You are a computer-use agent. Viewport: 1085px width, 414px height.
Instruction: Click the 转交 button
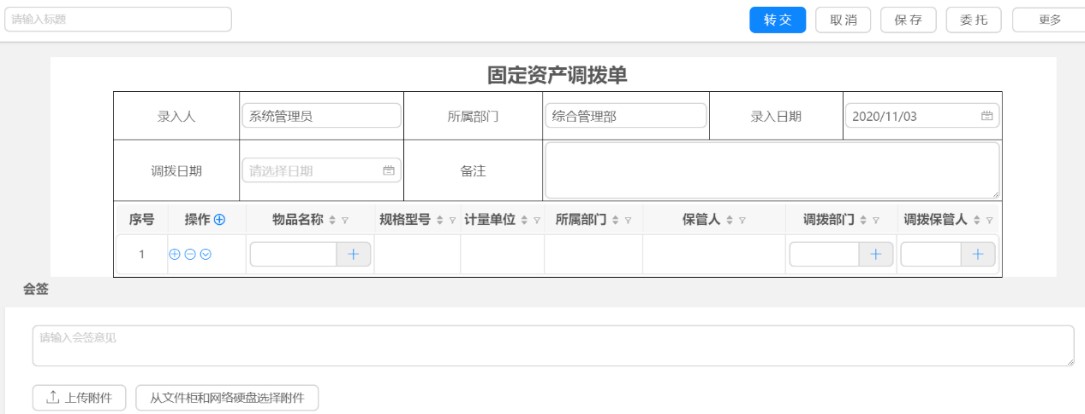pyautogui.click(x=778, y=20)
